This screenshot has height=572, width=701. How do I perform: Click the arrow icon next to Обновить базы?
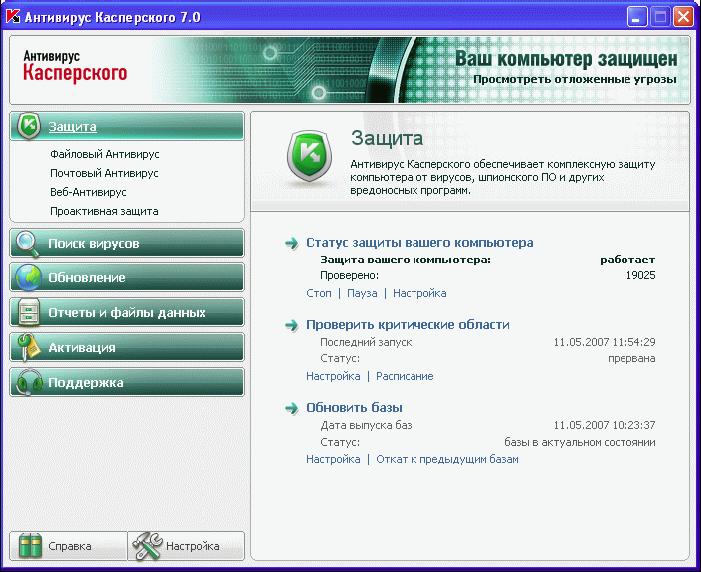[291, 408]
